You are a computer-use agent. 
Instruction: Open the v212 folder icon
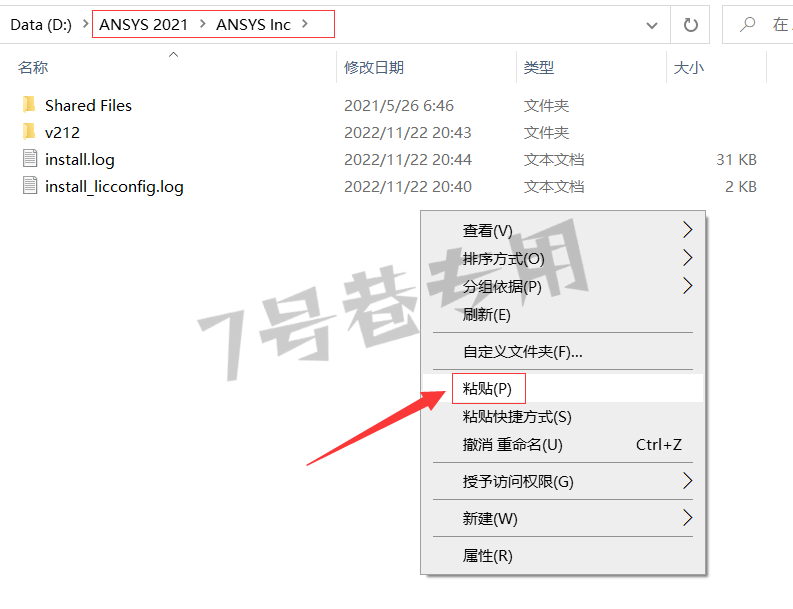coord(29,132)
